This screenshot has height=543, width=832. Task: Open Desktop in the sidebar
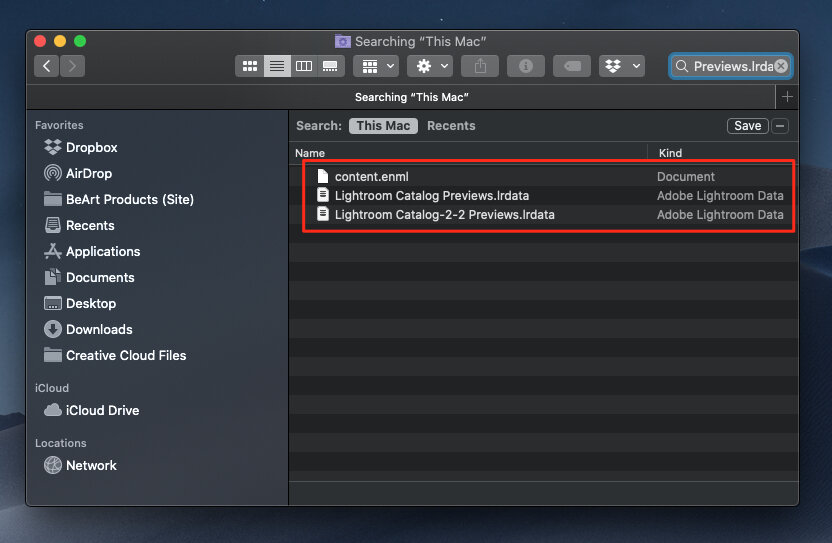pyautogui.click(x=80, y=303)
